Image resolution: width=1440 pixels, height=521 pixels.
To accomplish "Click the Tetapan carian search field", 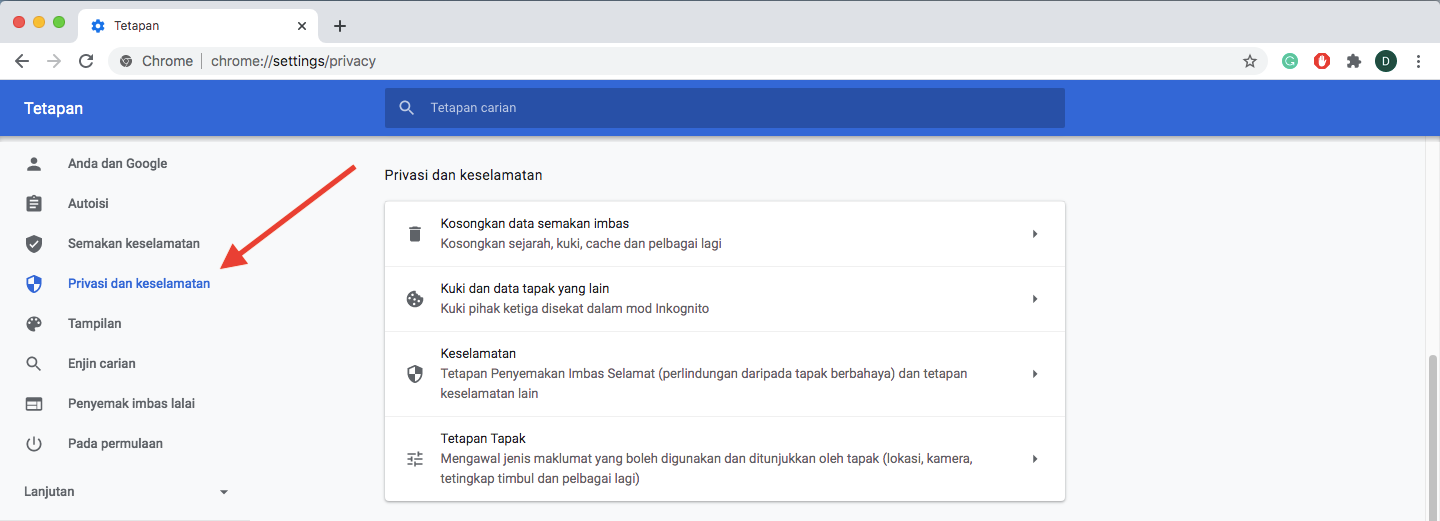I will pyautogui.click(x=724, y=108).
